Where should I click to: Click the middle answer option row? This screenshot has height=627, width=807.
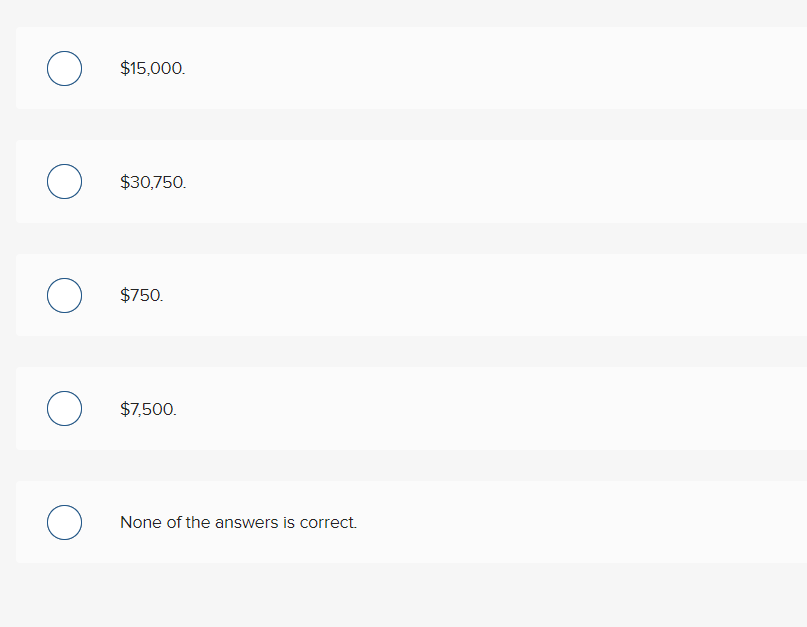point(400,295)
